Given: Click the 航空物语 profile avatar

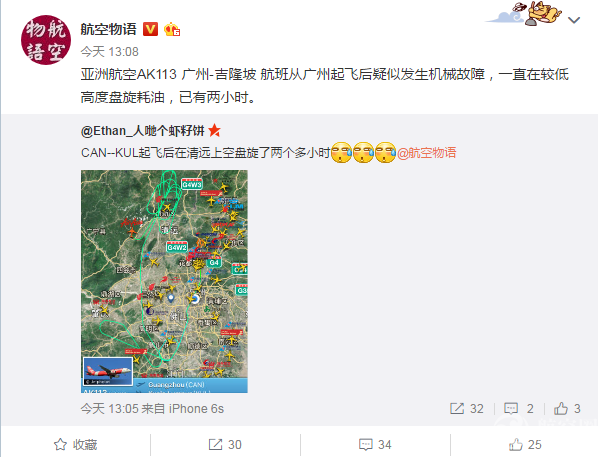Looking at the screenshot, I should 46,40.
